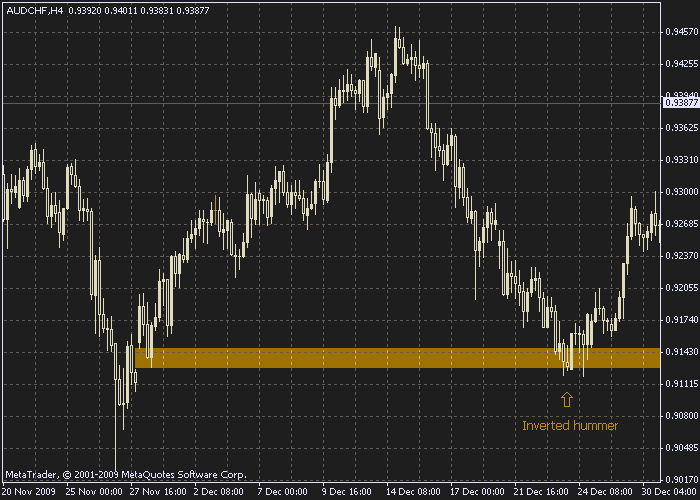Click the 0.91740 price scale label
The height and width of the screenshot is (500, 700).
tap(681, 320)
